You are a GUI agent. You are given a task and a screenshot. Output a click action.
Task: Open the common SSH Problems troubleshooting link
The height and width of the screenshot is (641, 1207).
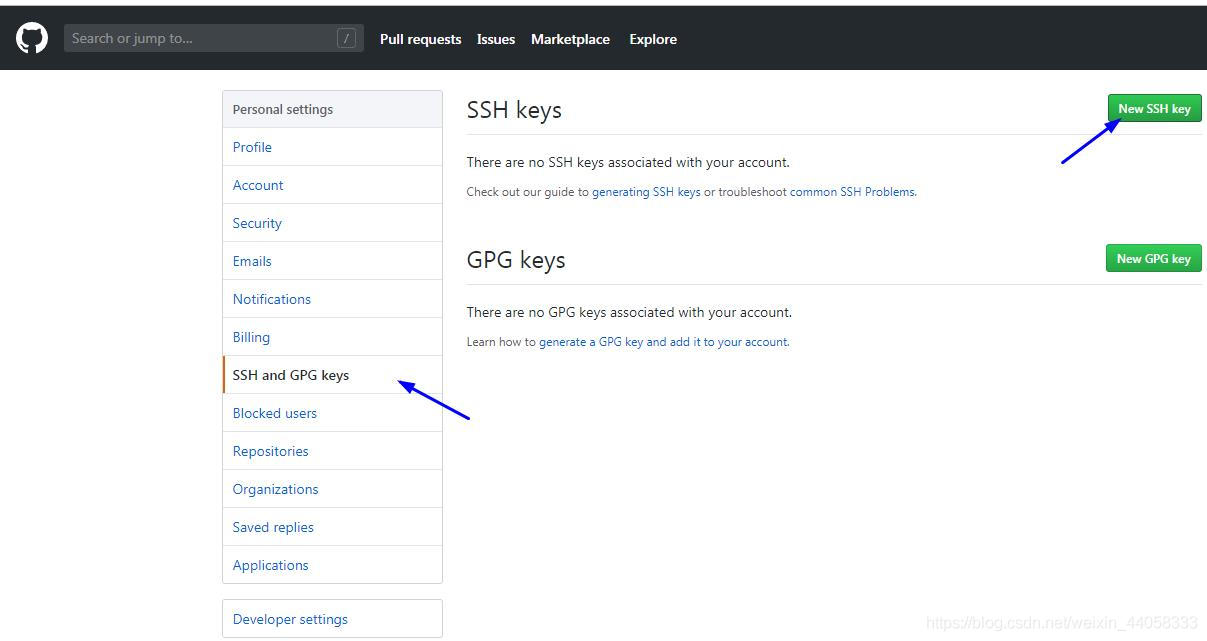point(851,191)
